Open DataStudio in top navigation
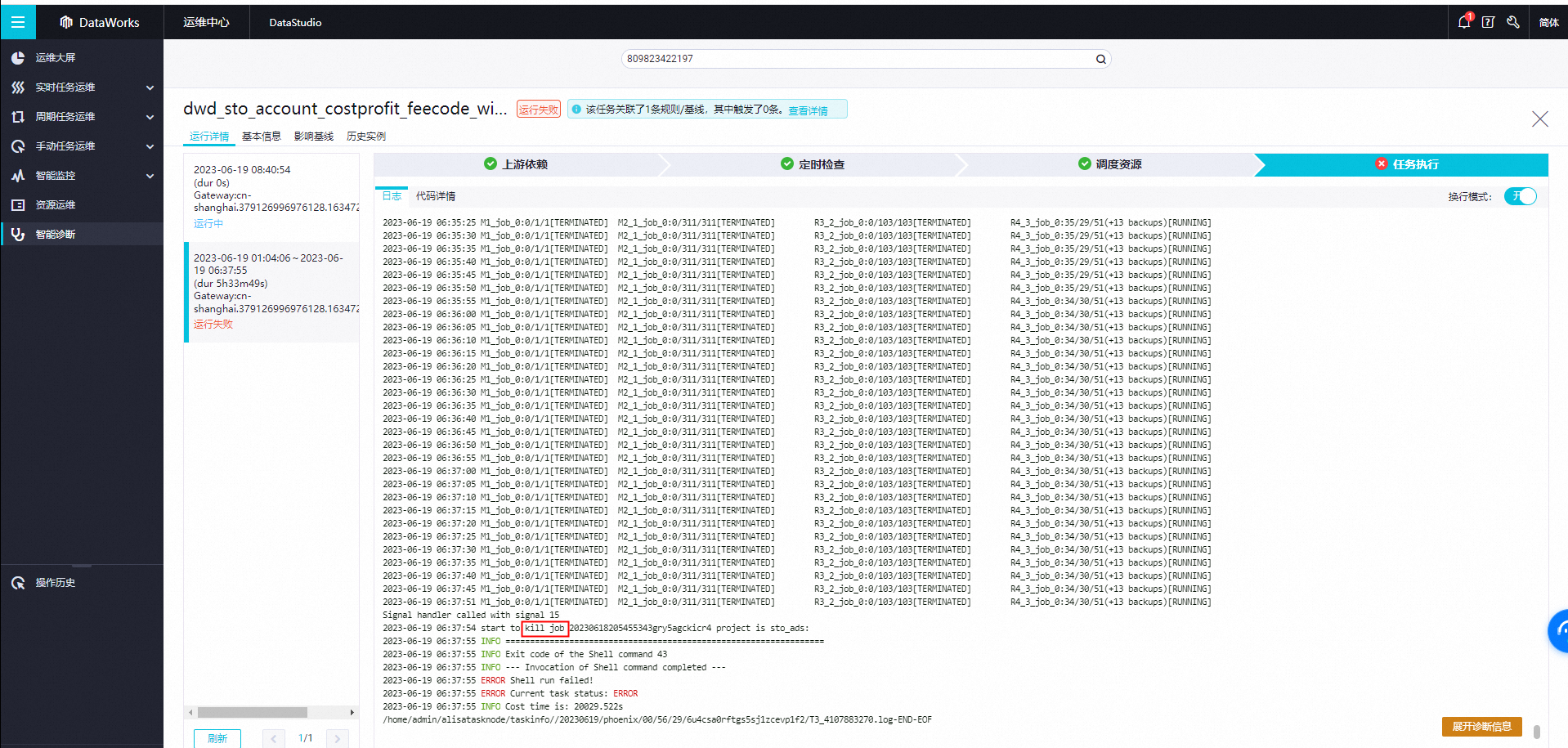Screen dimensions: 1568x748 coord(295,22)
